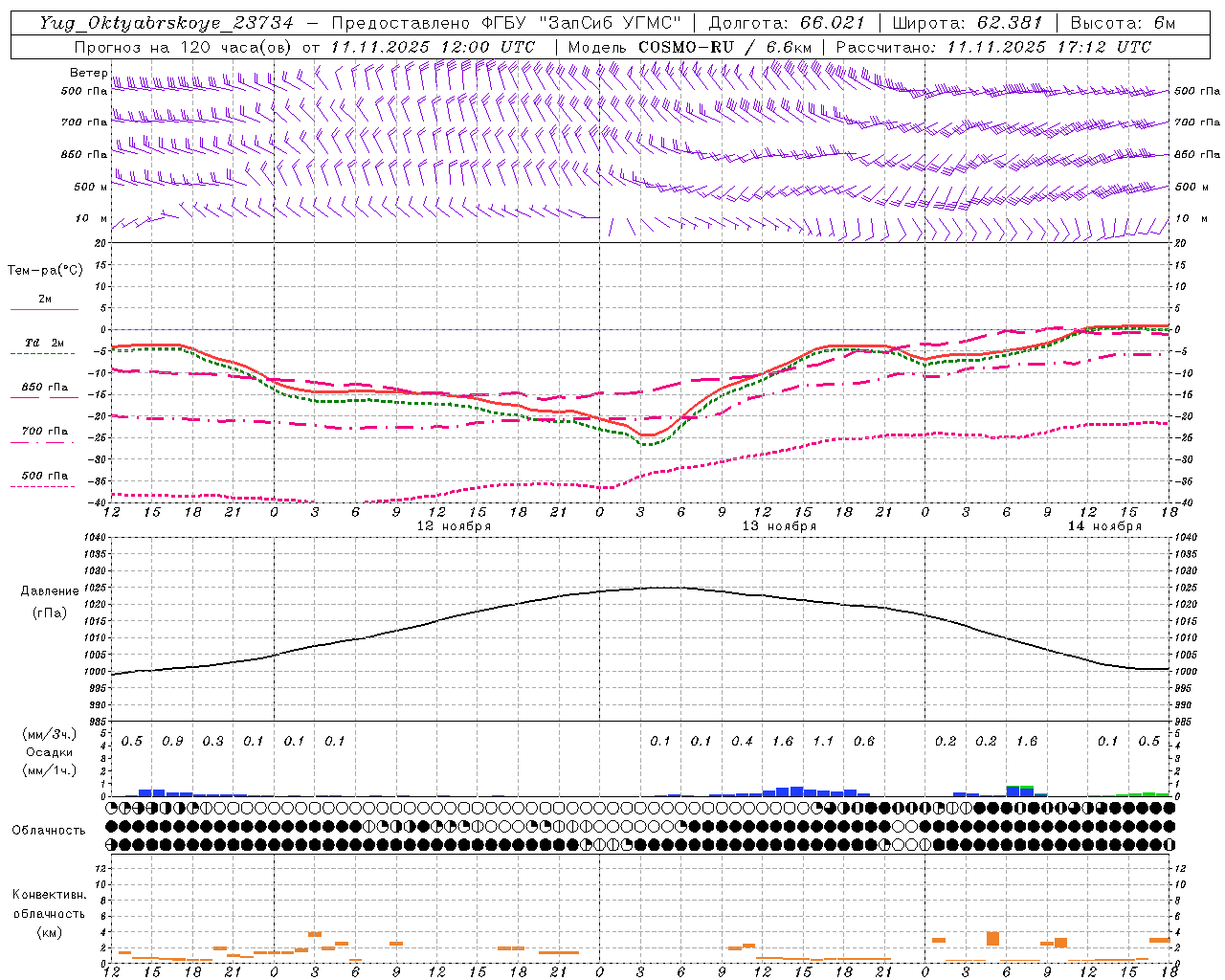
Task: Click the Прогноз на 120 часа(ов) text
Action: 185,47
